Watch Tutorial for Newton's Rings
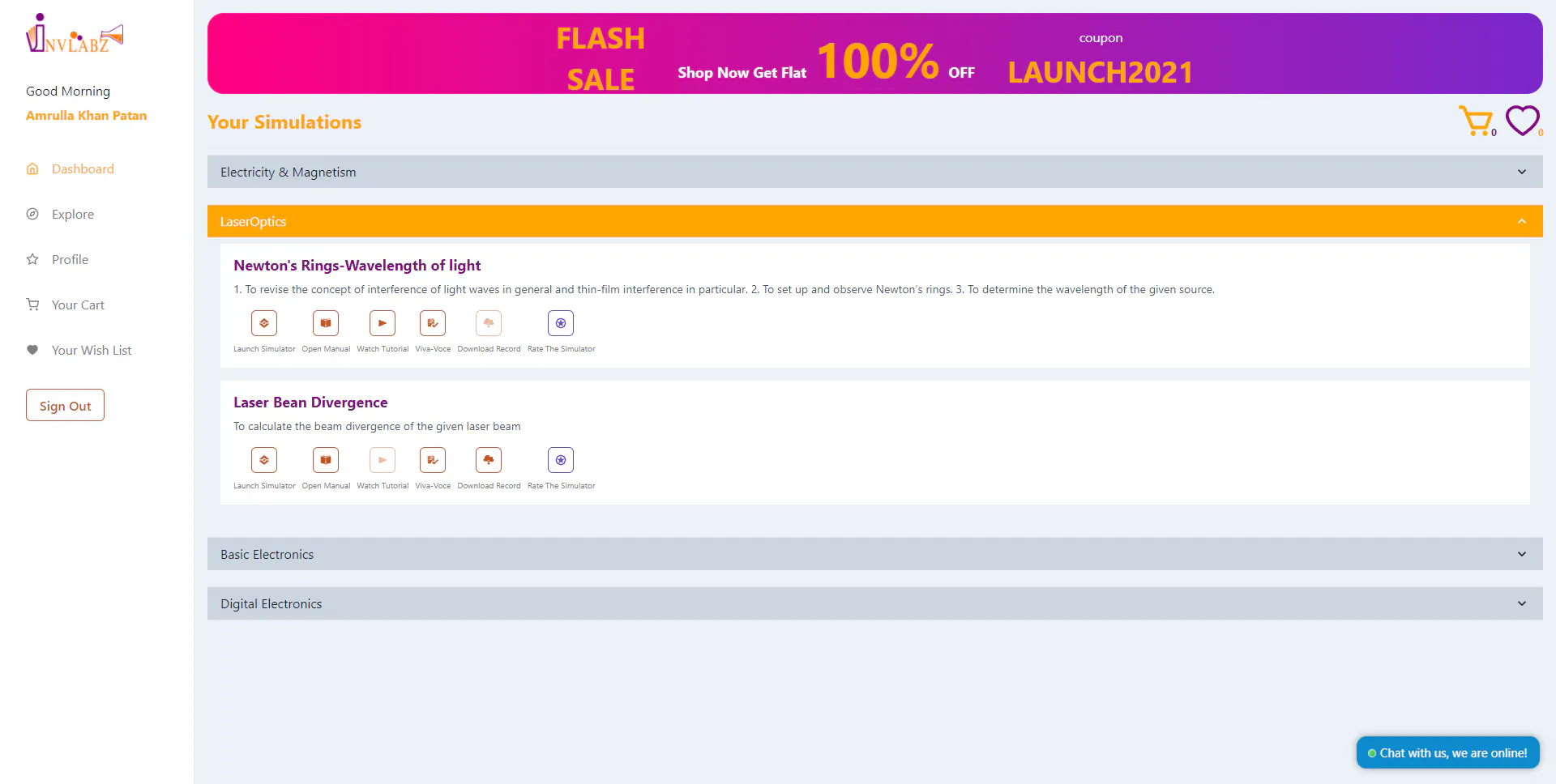1556x784 pixels. tap(383, 323)
